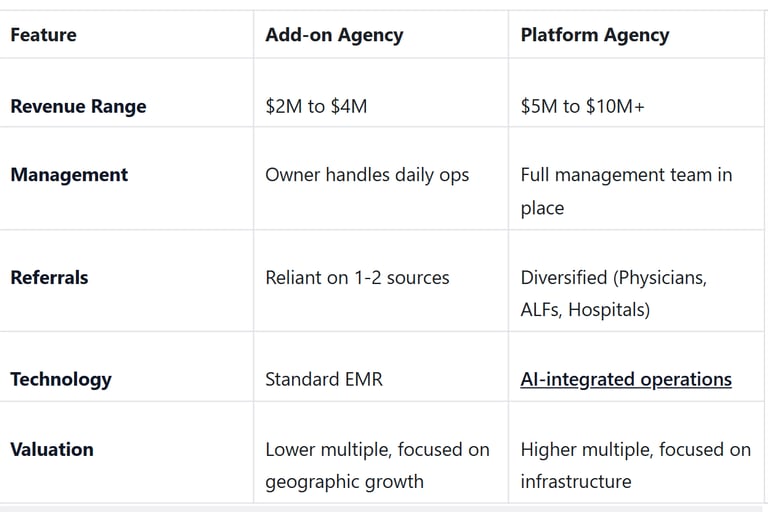This screenshot has width=768, height=512.
Task: Select the Reliant on 1-2 sources cell
Action: tap(357, 278)
